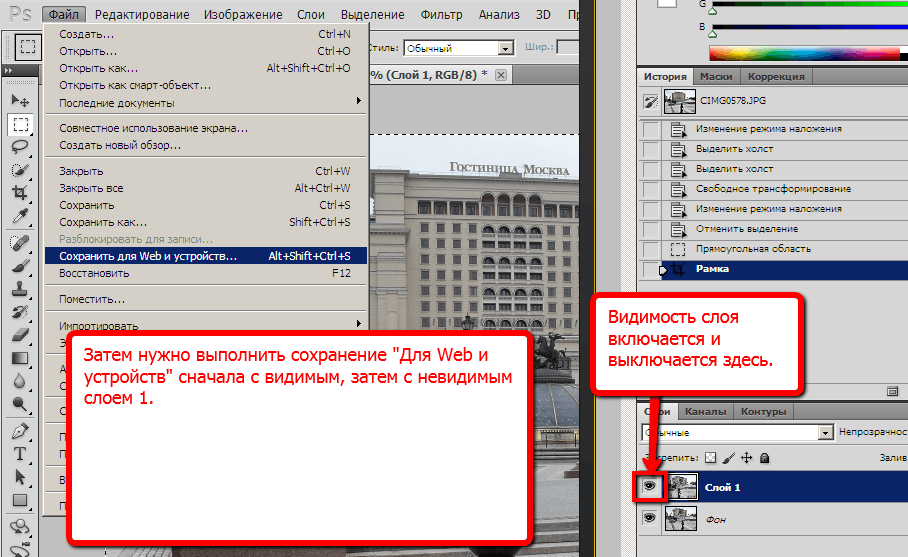This screenshot has height=557, width=908.
Task: Click the lock transparent pixels icon
Action: (x=711, y=458)
